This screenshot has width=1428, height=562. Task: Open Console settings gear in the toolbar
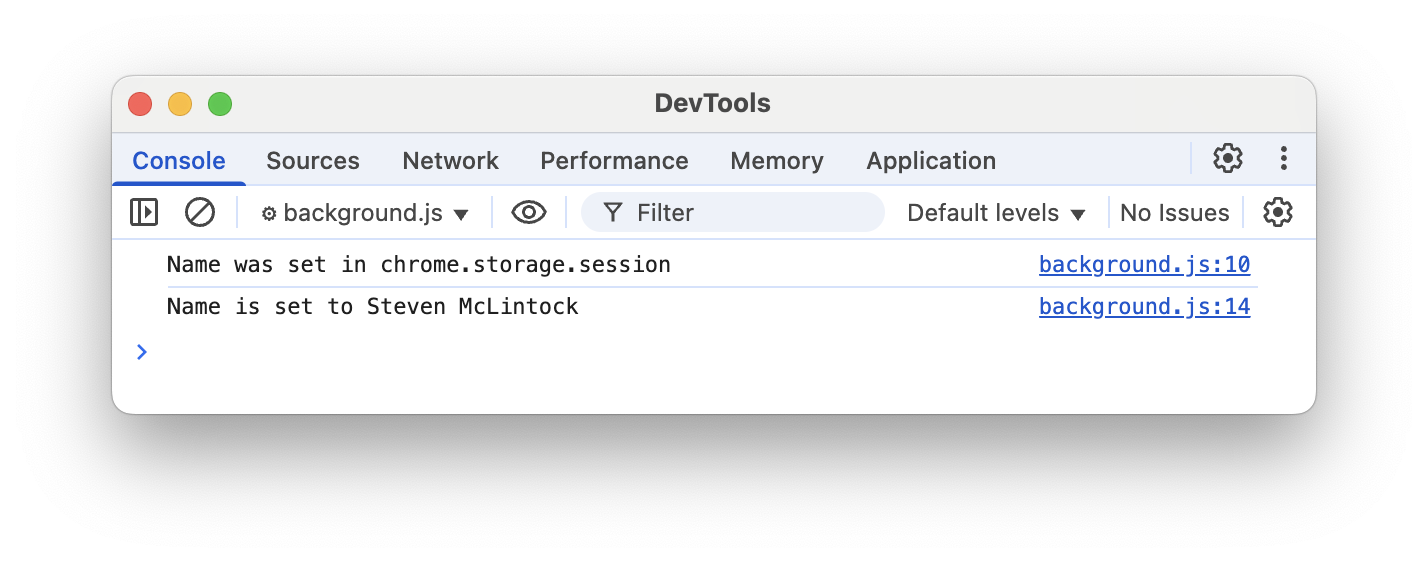[1277, 212]
